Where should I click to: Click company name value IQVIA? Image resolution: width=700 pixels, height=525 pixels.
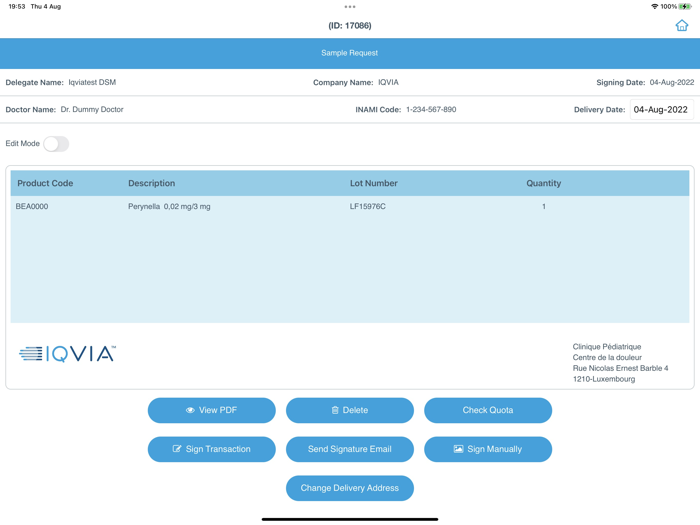pyautogui.click(x=388, y=83)
